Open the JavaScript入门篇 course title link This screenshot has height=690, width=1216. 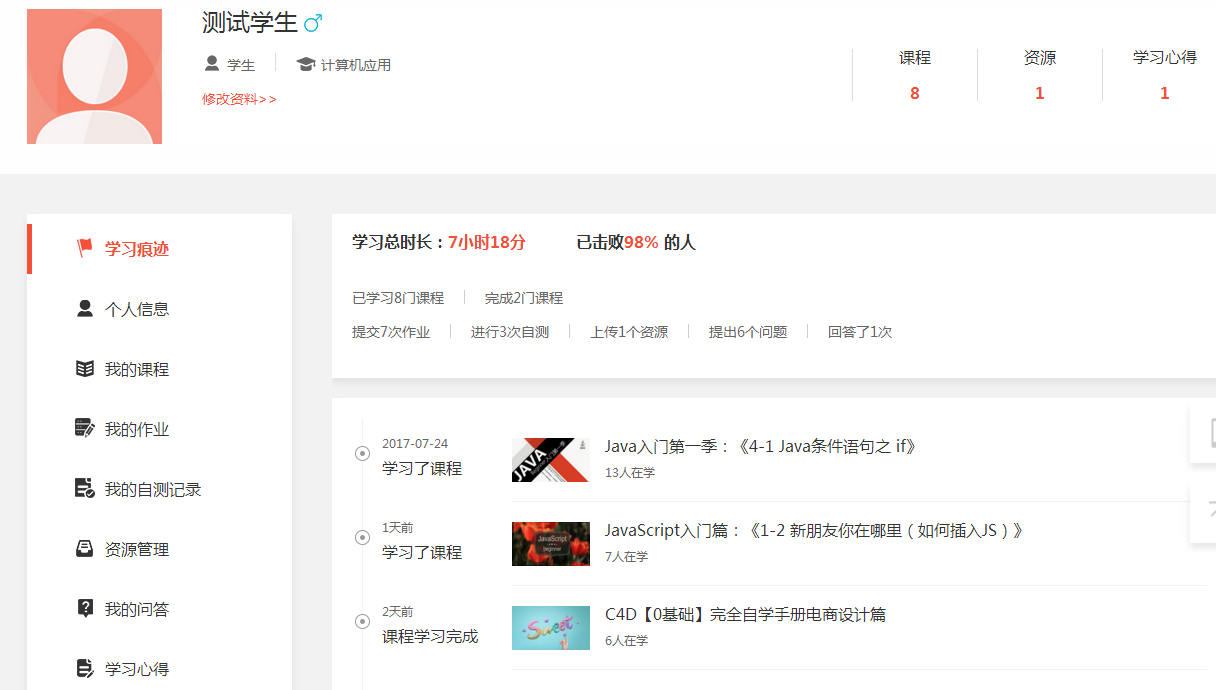[x=815, y=531]
